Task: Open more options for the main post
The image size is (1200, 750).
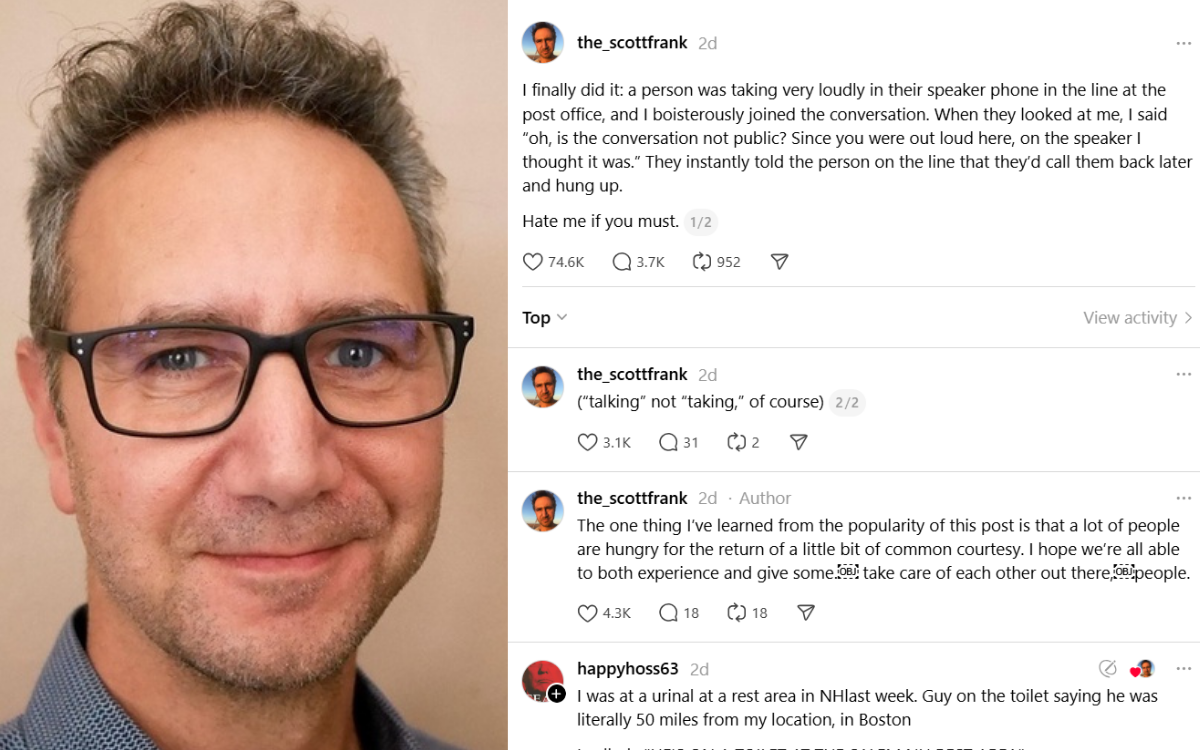Action: coord(1184,43)
